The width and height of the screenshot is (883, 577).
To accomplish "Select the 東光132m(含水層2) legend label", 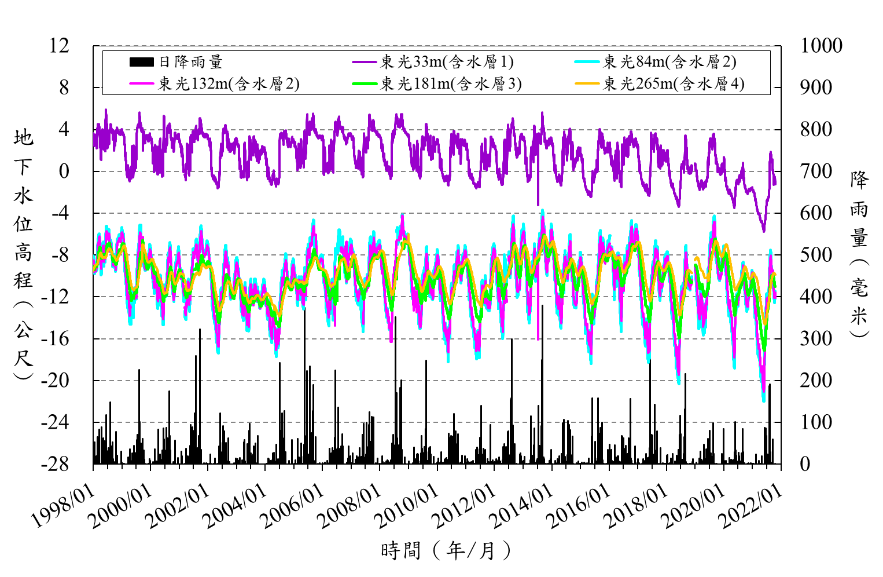I will (x=228, y=84).
